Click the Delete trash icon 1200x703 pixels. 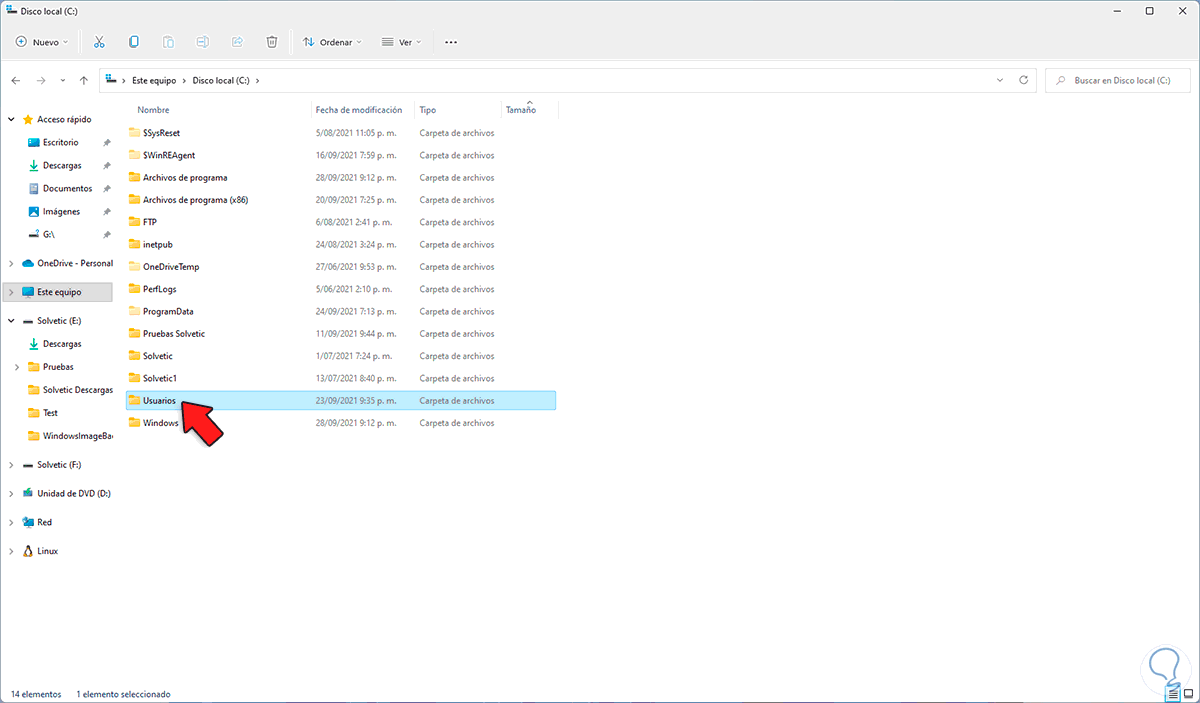(272, 42)
